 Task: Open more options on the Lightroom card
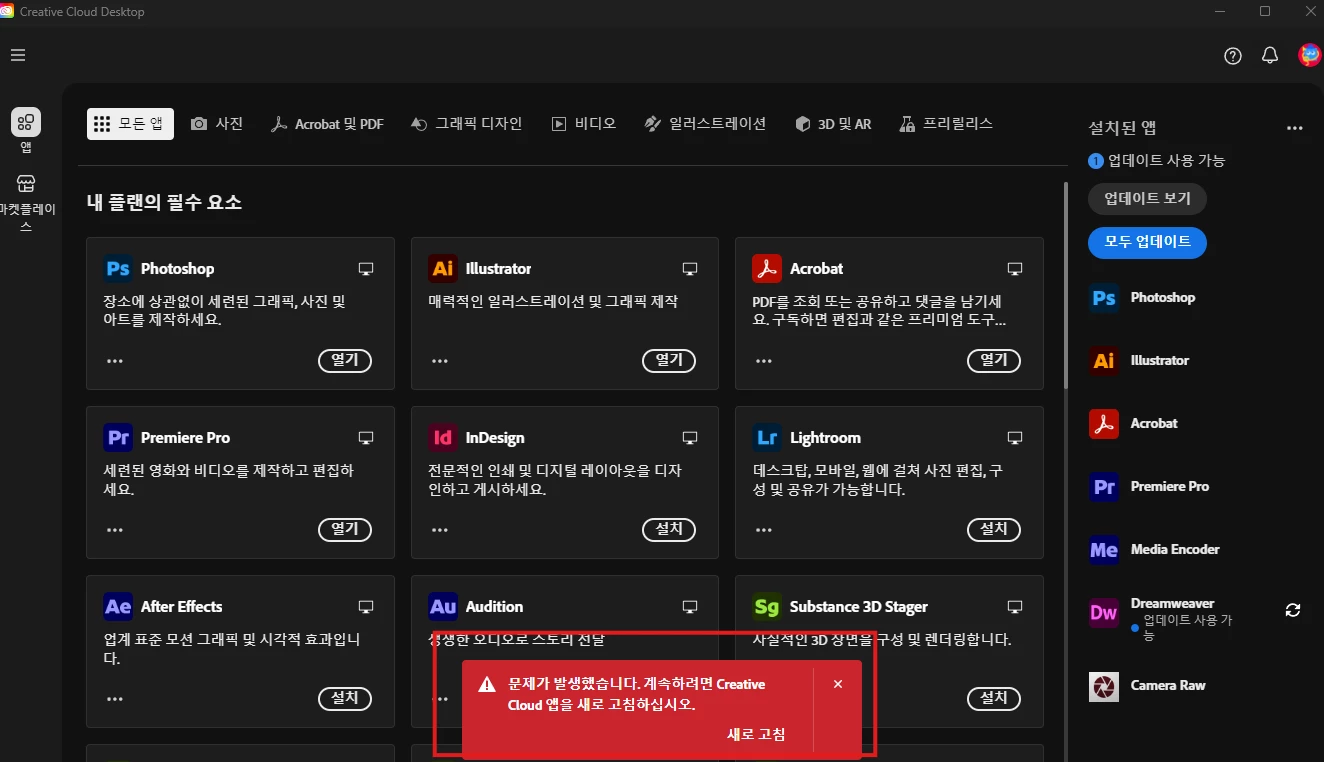[x=764, y=530]
